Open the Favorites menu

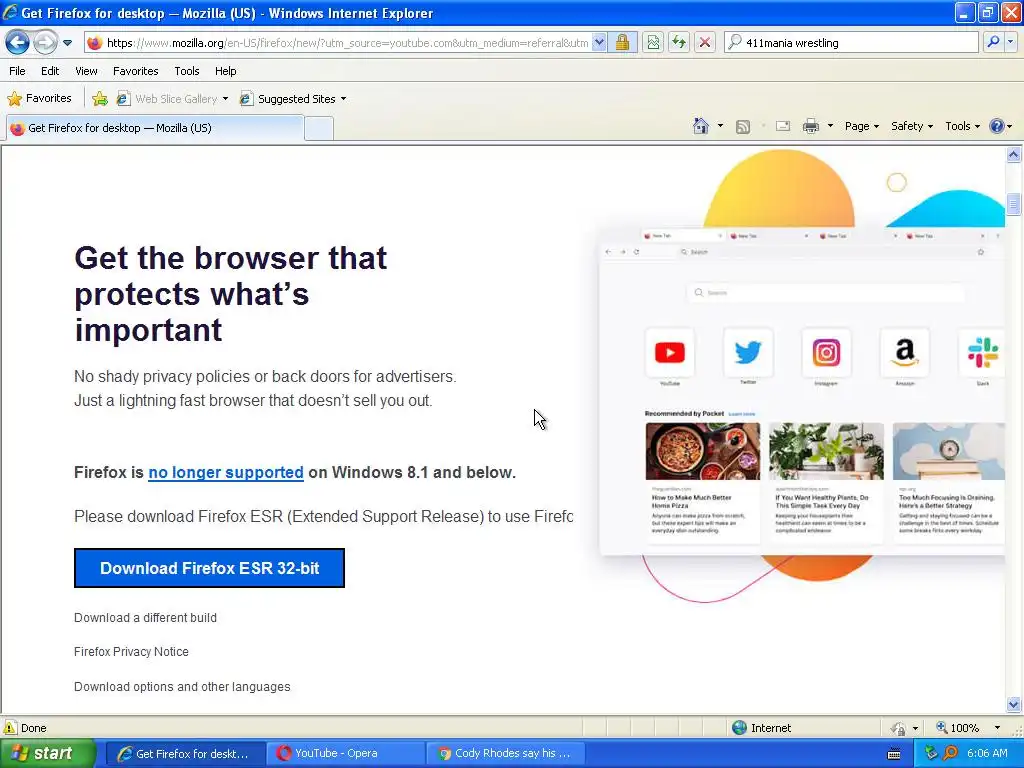pos(136,71)
